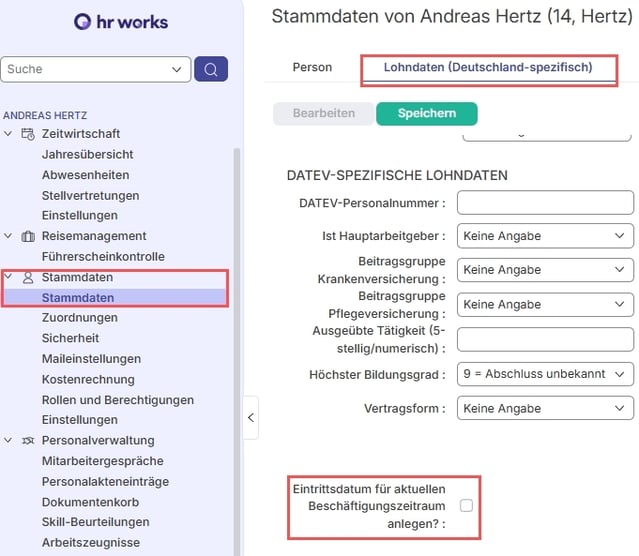Open Beitragsgruppe Krankenversicherung dropdown

[x=545, y=270]
